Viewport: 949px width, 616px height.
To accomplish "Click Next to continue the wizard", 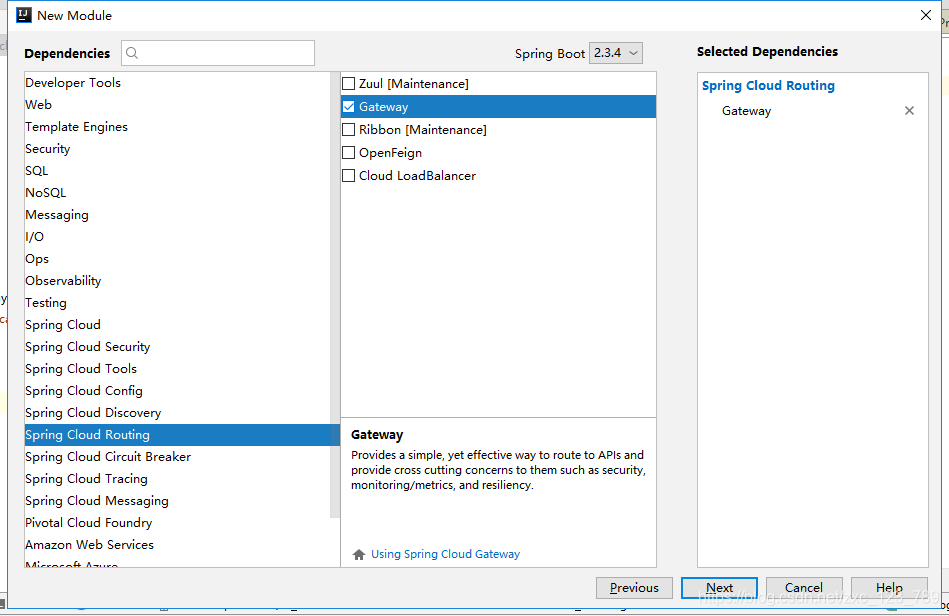I will tap(719, 588).
